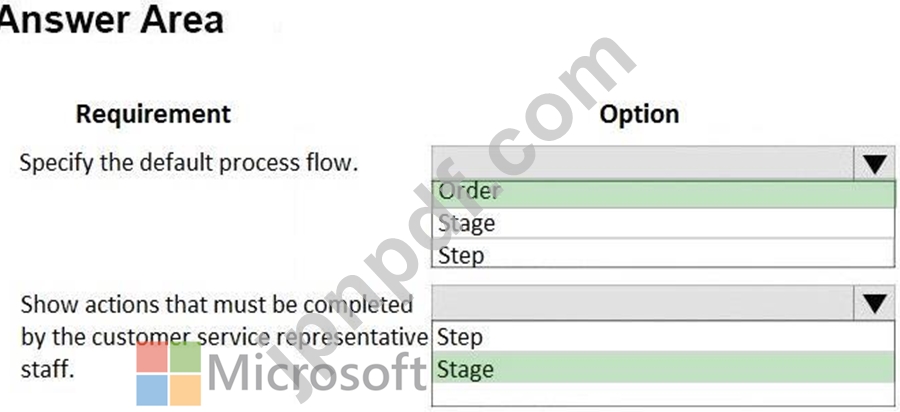
Task: Open dropdown arrow for default process flow
Action: [x=874, y=164]
